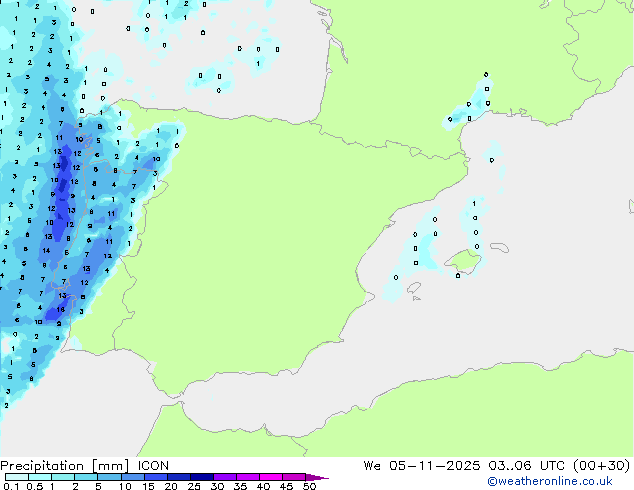Click the '16' precipitation value on map

pyautogui.click(x=61, y=310)
